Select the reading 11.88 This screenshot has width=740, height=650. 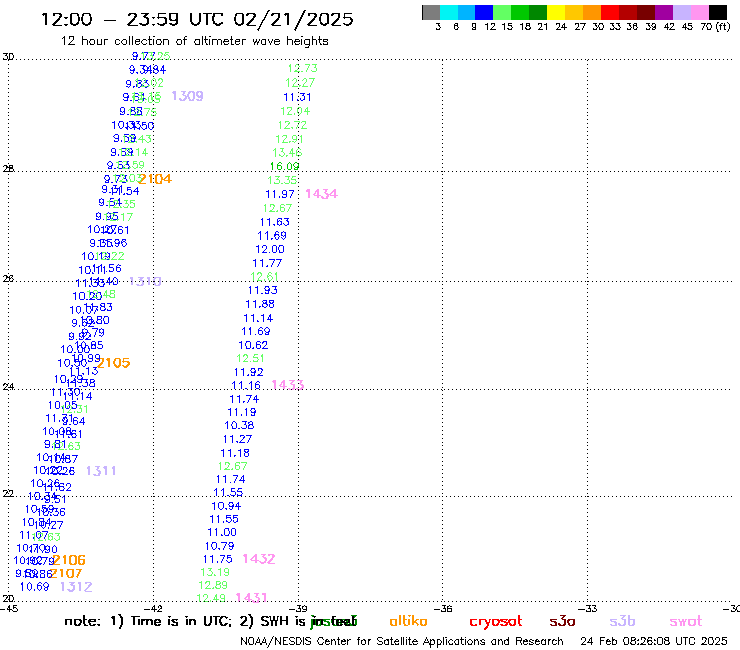pos(260,305)
